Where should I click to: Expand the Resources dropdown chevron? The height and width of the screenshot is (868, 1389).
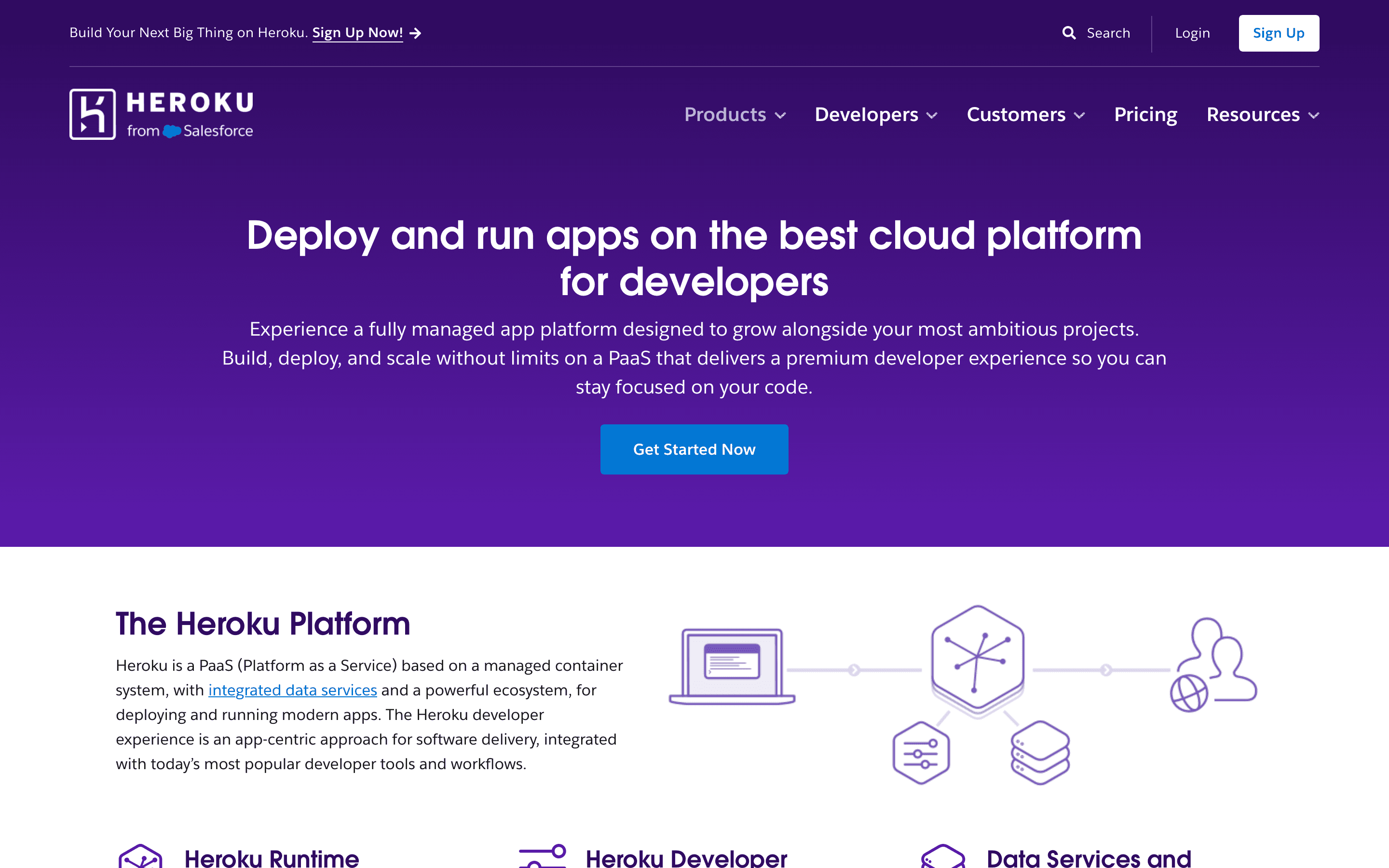1313,115
